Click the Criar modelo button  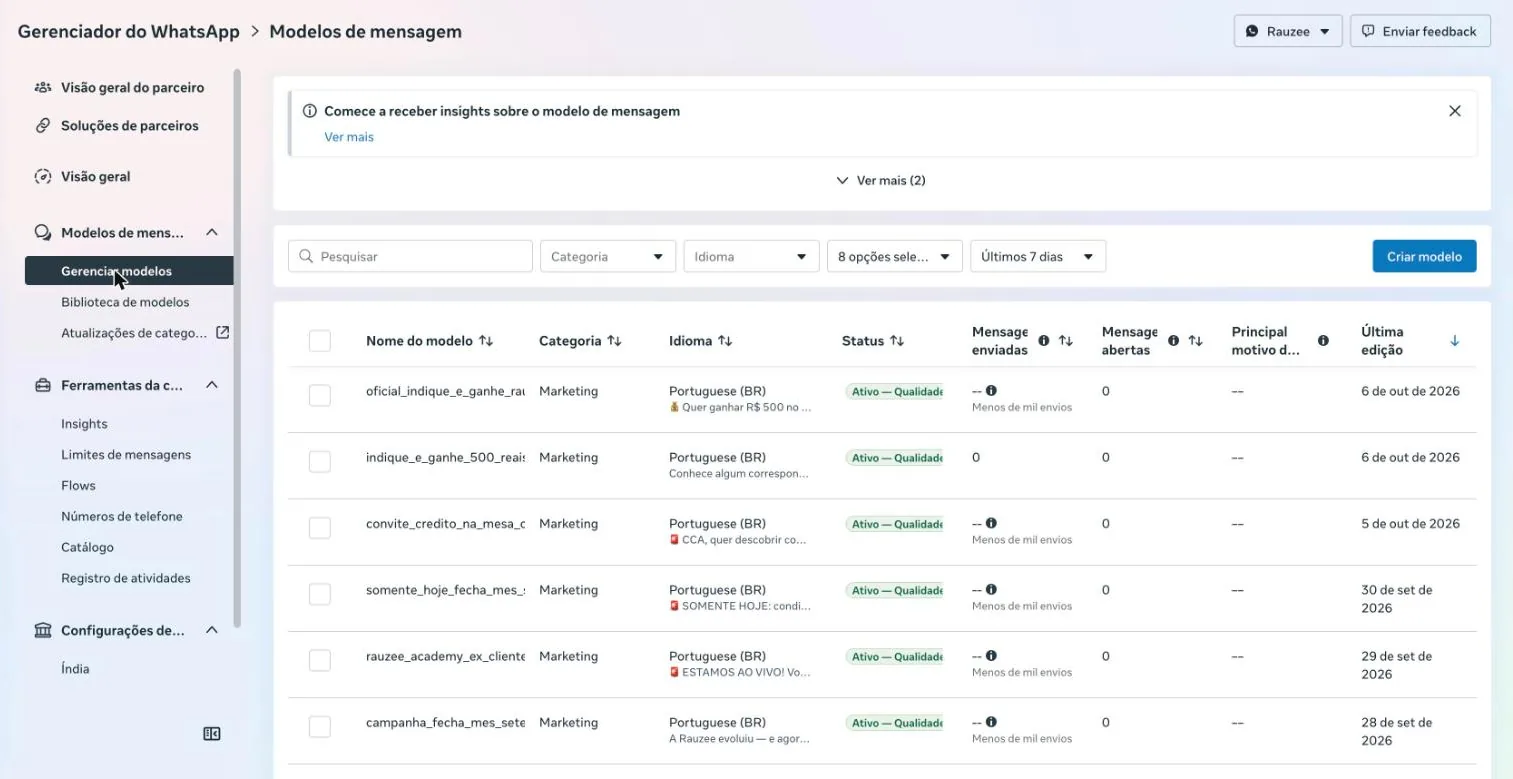click(x=1424, y=256)
